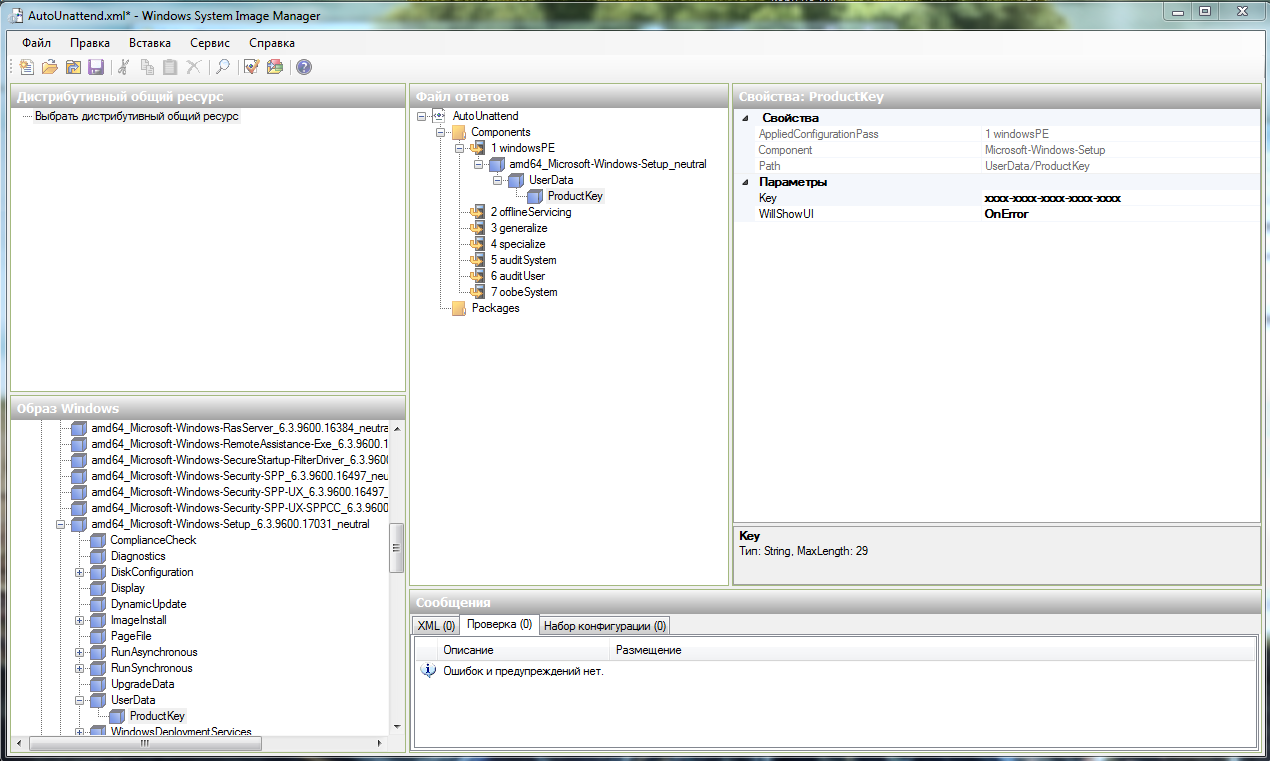Select ProductKey in the Windows image tree
Image resolution: width=1270 pixels, height=761 pixels.
tap(157, 716)
